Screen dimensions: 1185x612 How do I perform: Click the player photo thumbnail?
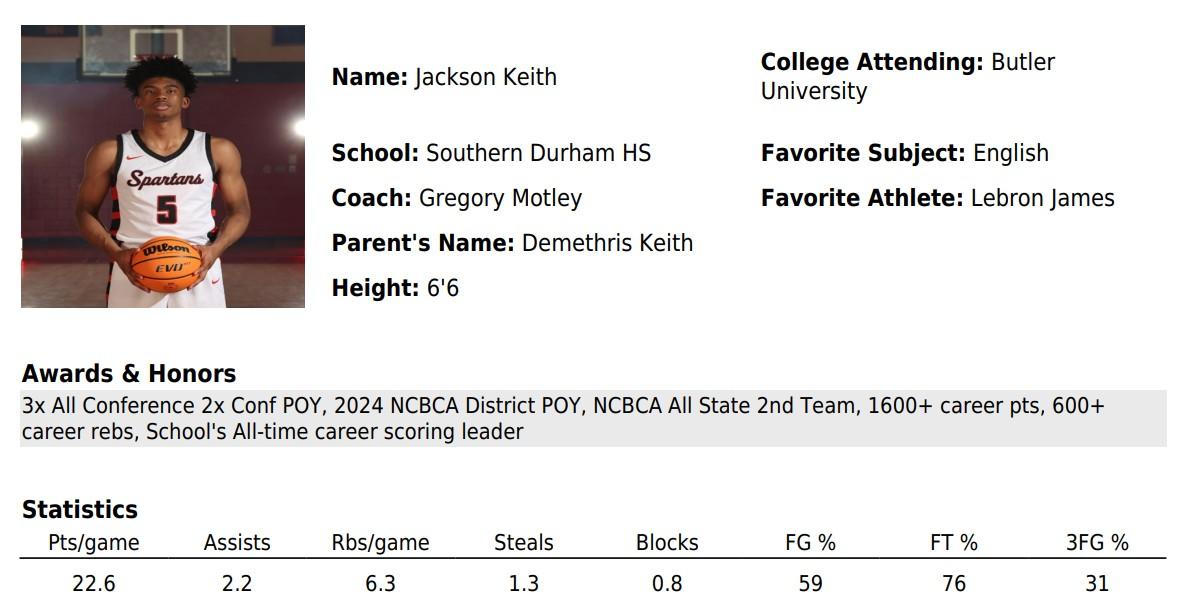pos(162,166)
